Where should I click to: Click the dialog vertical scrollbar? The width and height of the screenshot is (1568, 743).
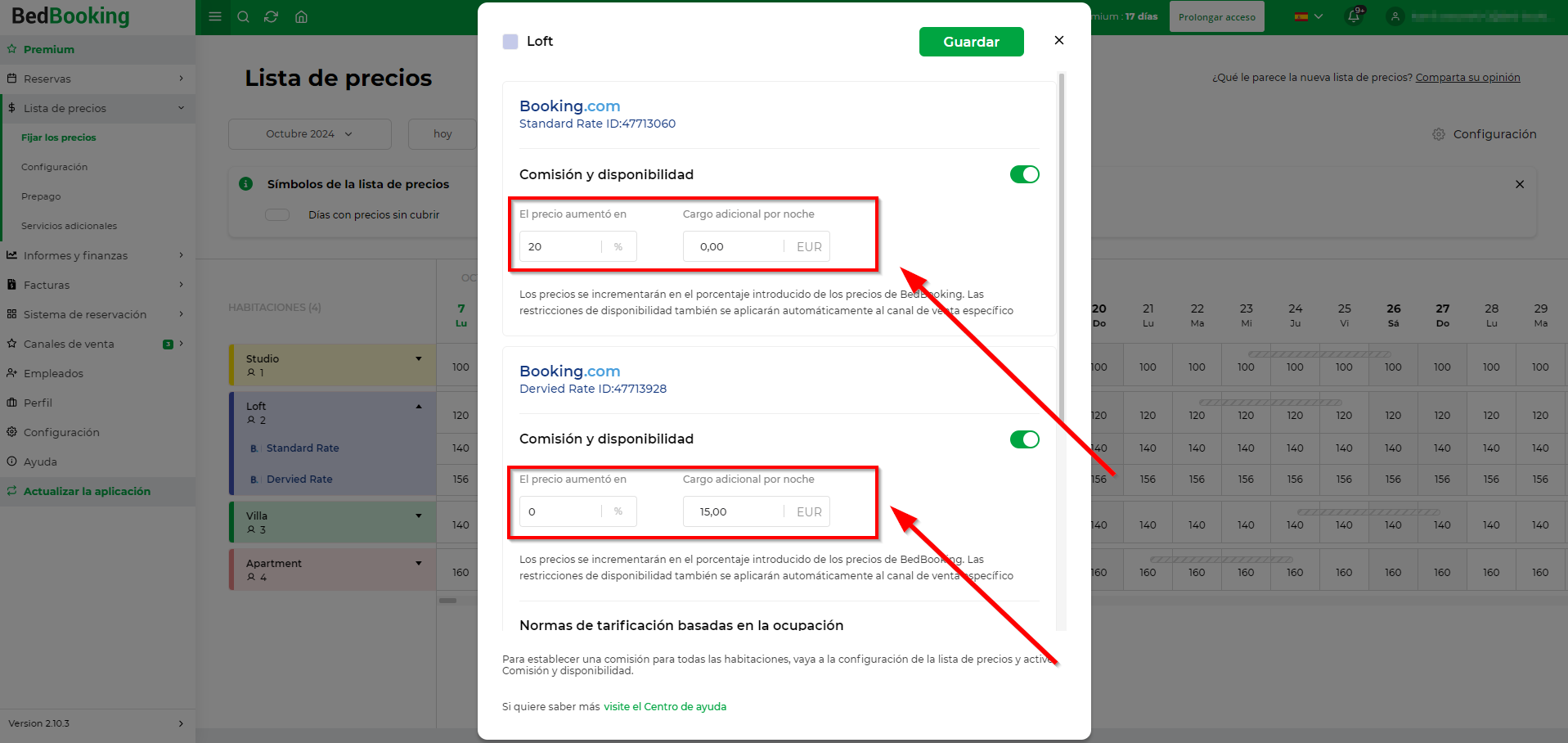click(x=1062, y=245)
